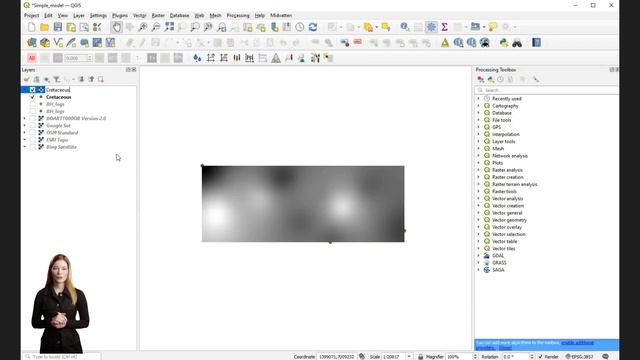Viewport: 640px width, 360px height.
Task: Open the New Print Layout tool
Action: pos(71,27)
